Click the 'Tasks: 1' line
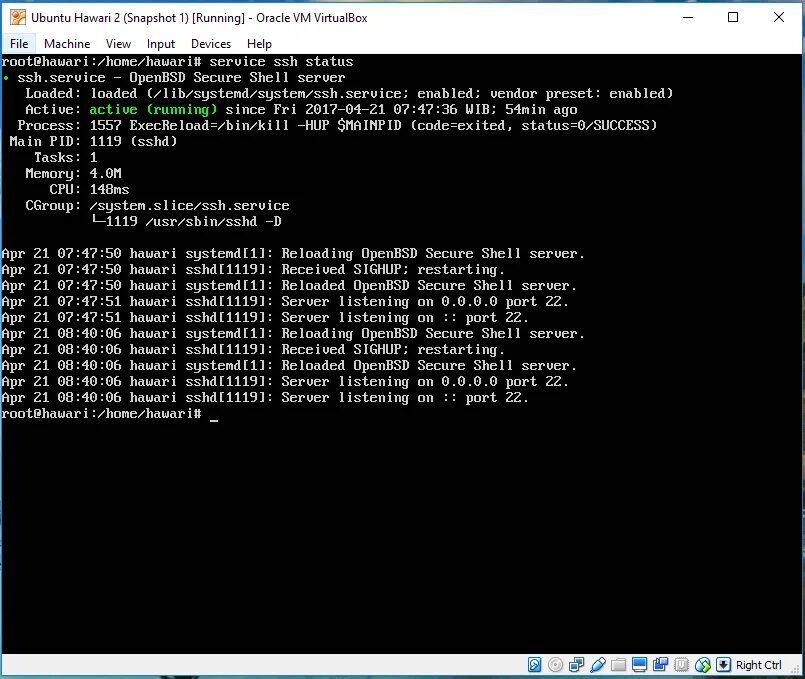805x679 pixels. click(66, 158)
